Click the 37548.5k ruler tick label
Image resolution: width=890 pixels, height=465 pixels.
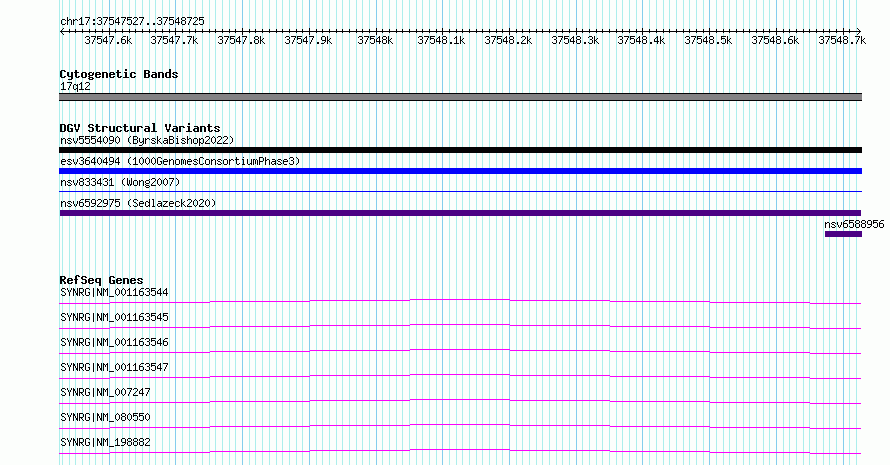[x=708, y=40]
